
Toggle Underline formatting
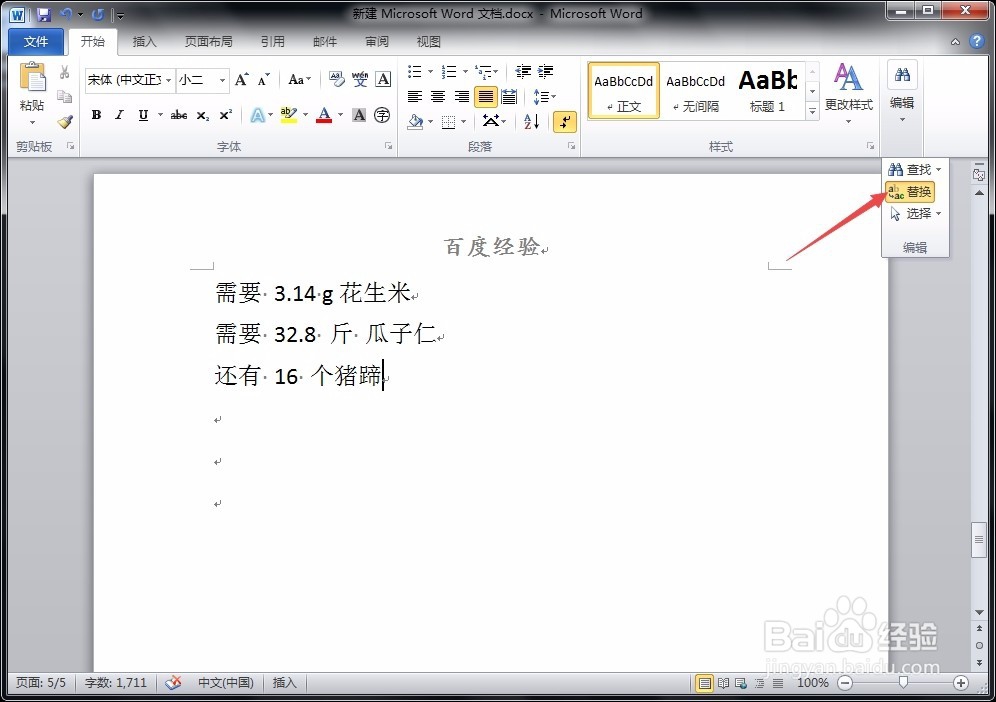coord(143,115)
